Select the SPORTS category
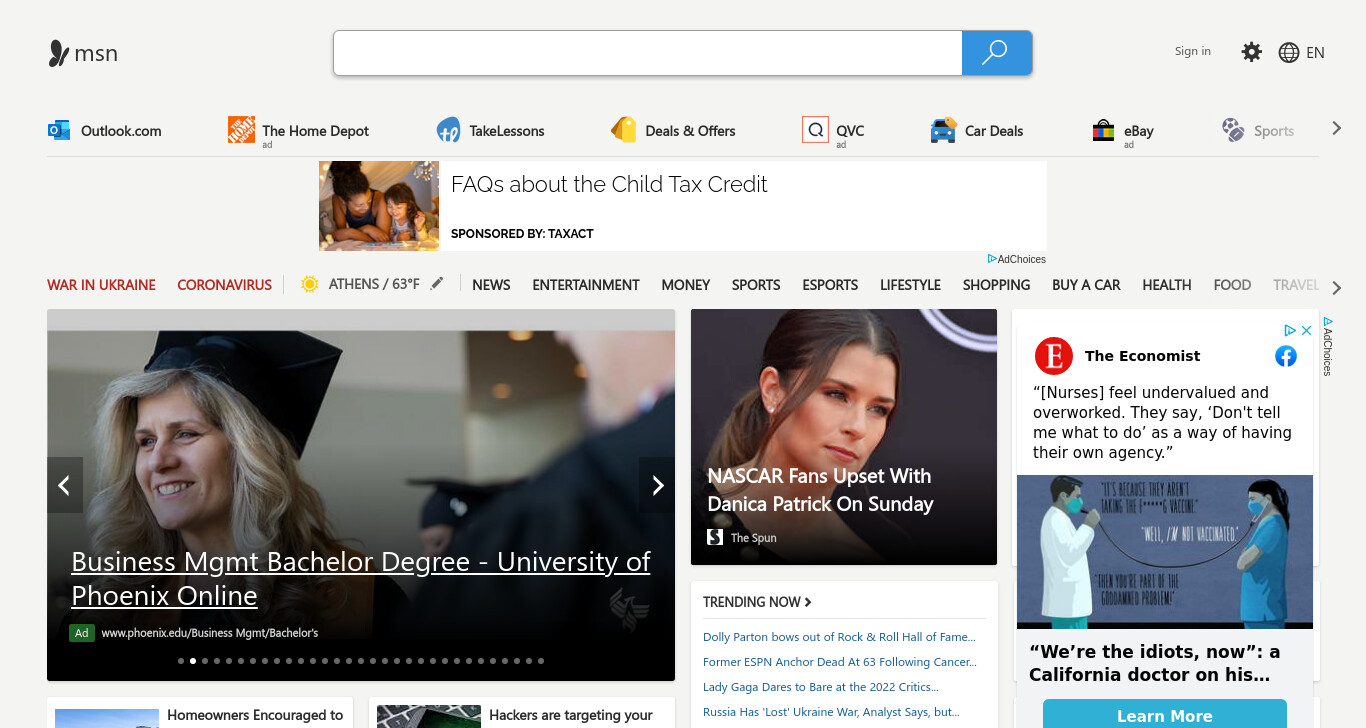 click(756, 285)
